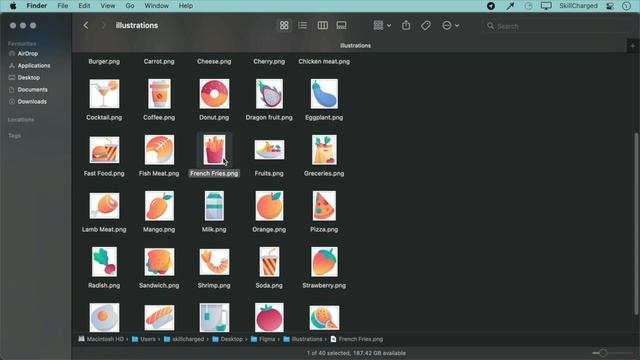Screen dimensions: 640x360
Task: Select the Eggplant.png file icon
Action: point(324,94)
